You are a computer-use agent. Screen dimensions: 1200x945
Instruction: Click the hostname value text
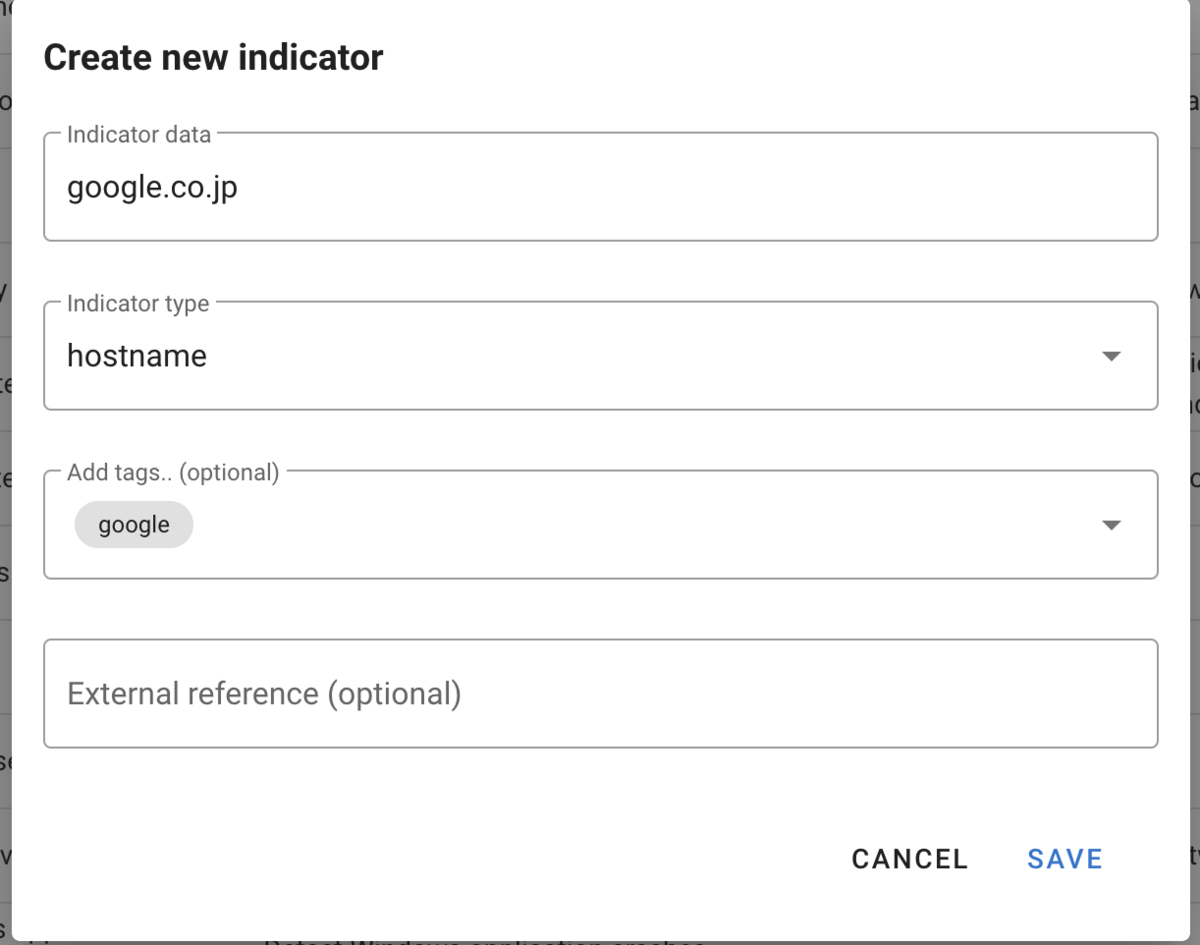point(137,356)
